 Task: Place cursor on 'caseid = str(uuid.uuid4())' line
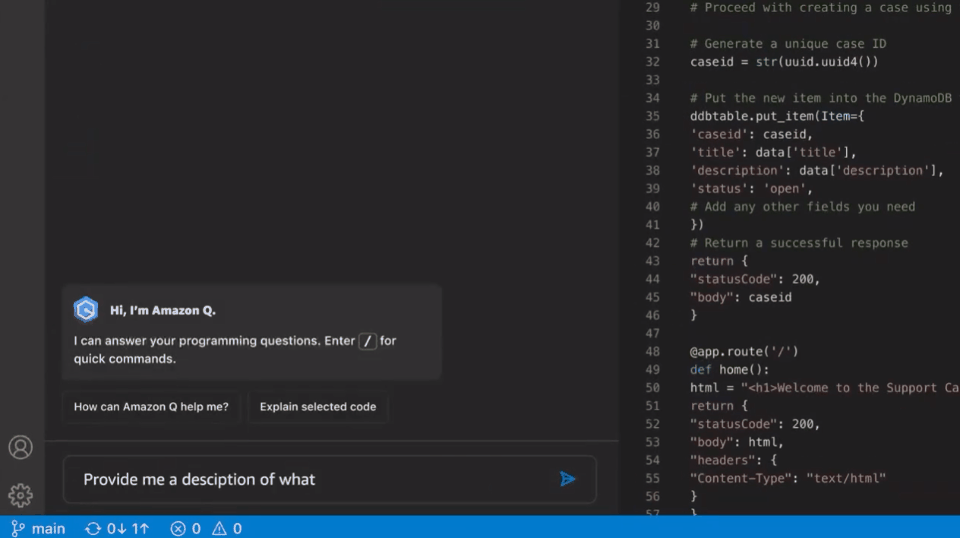[784, 62]
